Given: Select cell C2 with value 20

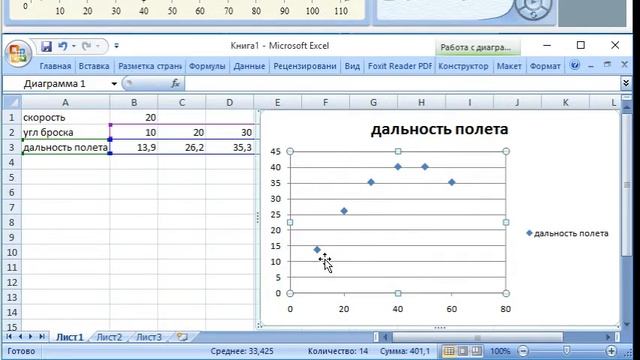Looking at the screenshot, I should click(182, 132).
